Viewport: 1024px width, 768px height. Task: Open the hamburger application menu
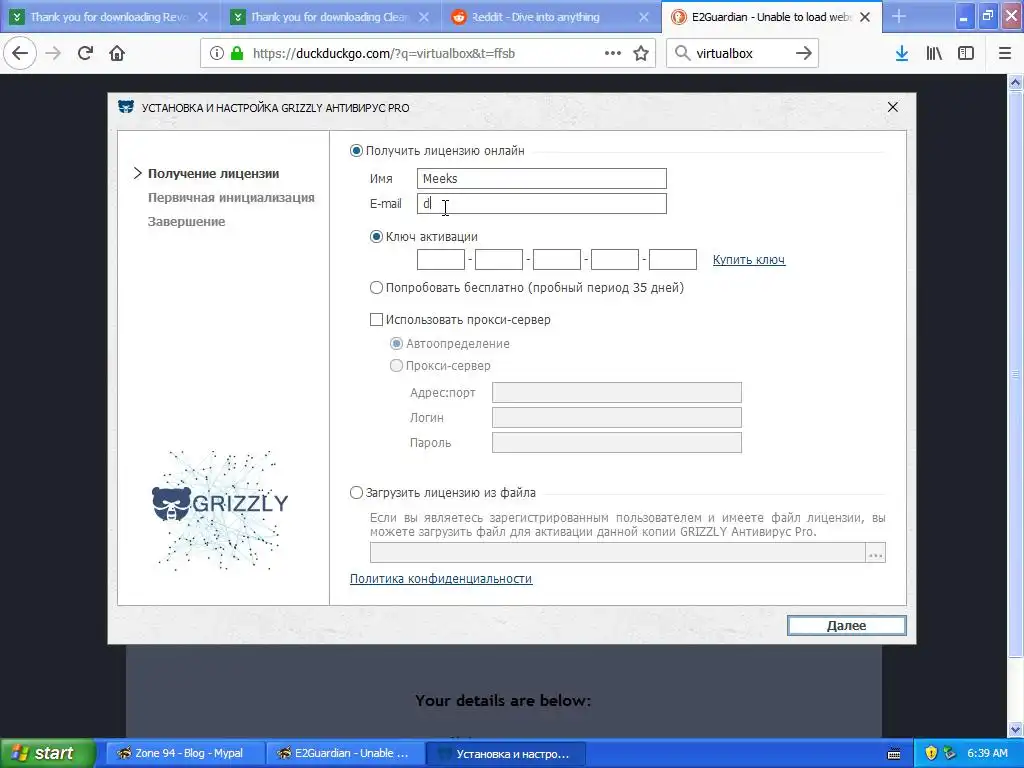[1005, 54]
